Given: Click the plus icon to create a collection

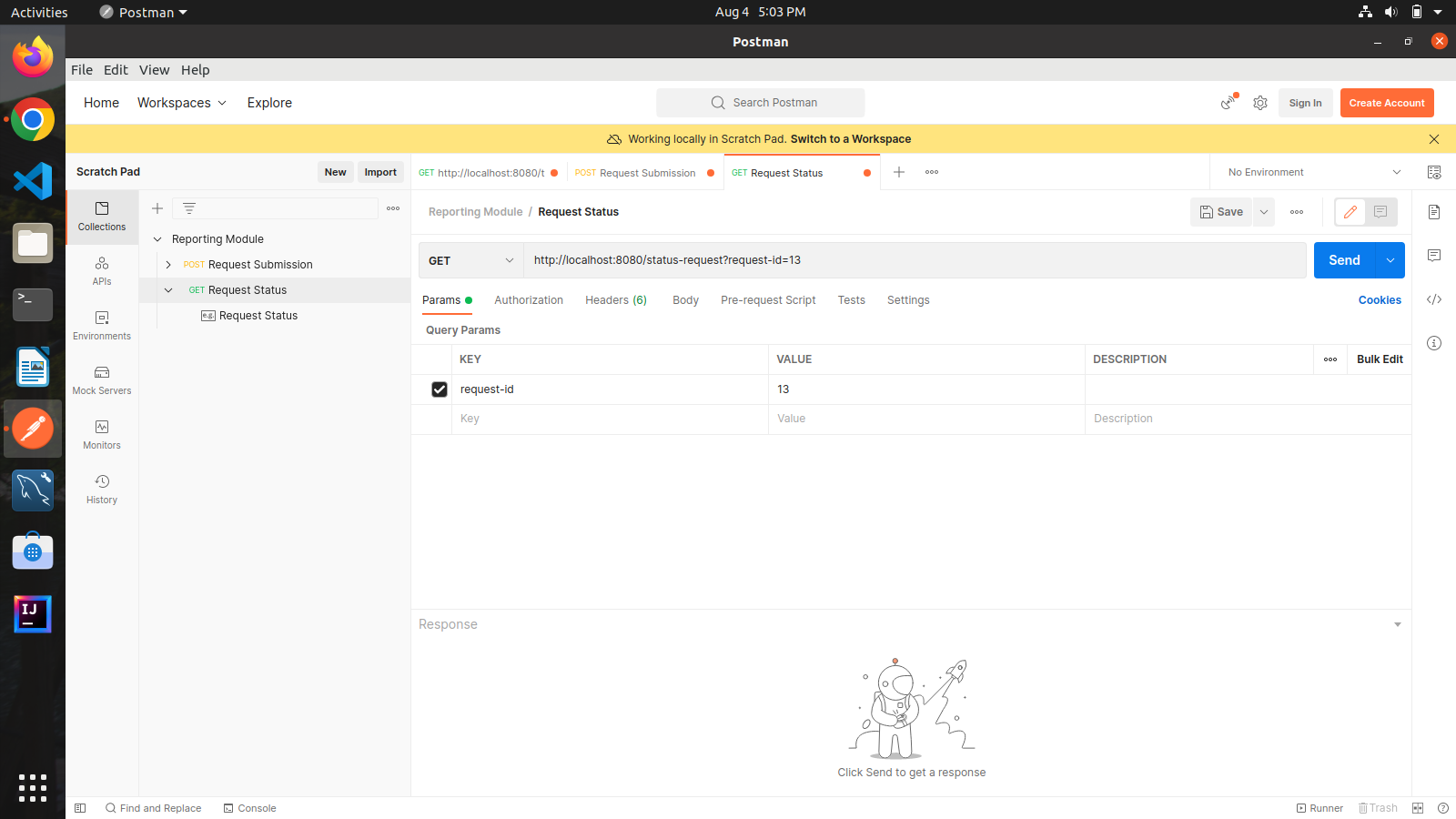Looking at the screenshot, I should coord(157,208).
